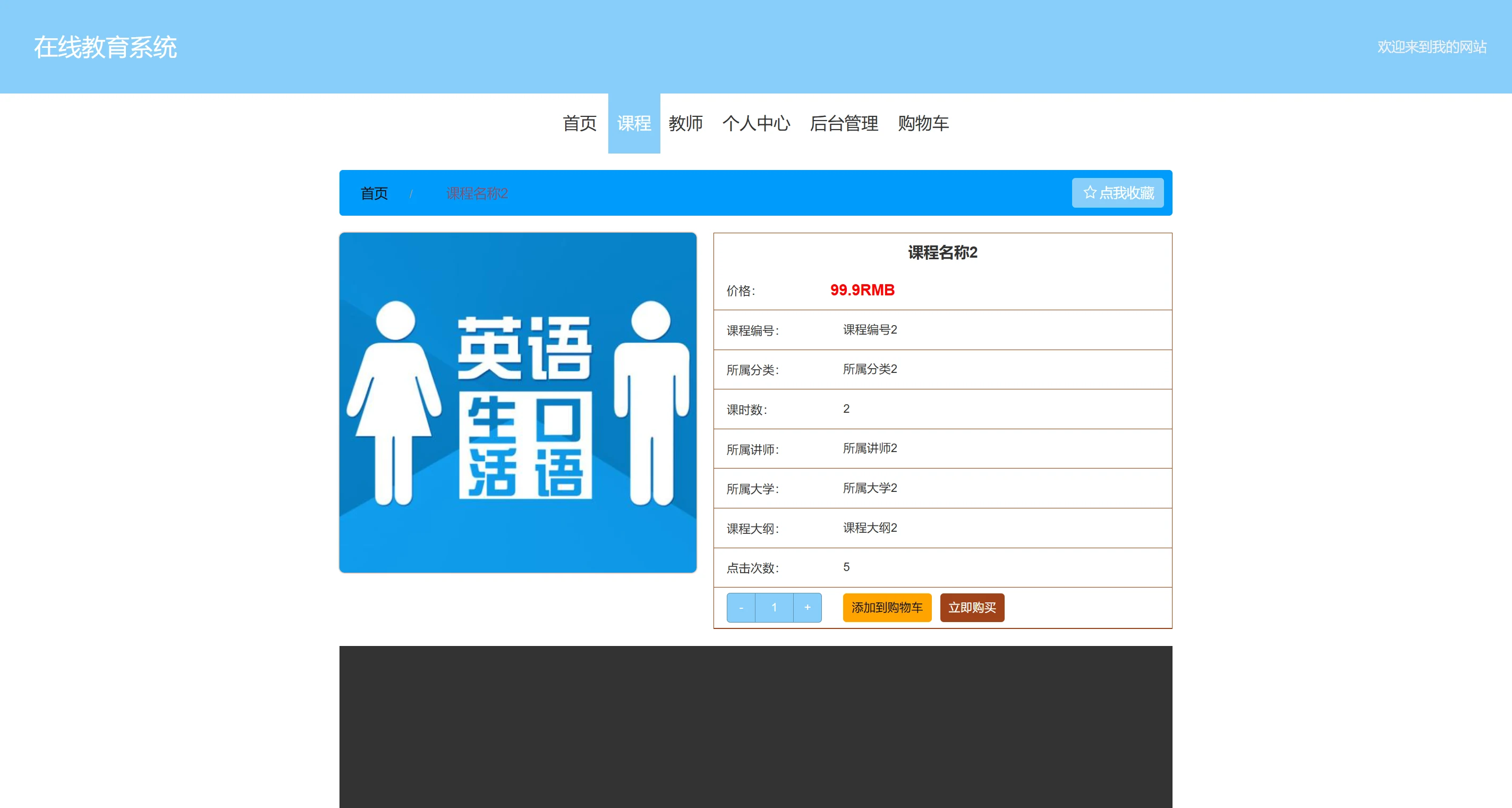Click the 在线教育系统 site title

click(x=105, y=47)
